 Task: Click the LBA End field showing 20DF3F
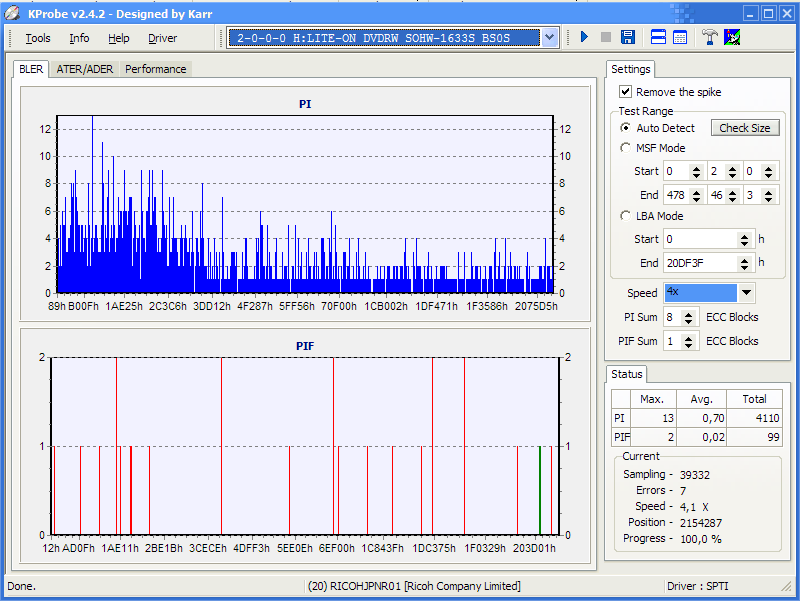[701, 263]
